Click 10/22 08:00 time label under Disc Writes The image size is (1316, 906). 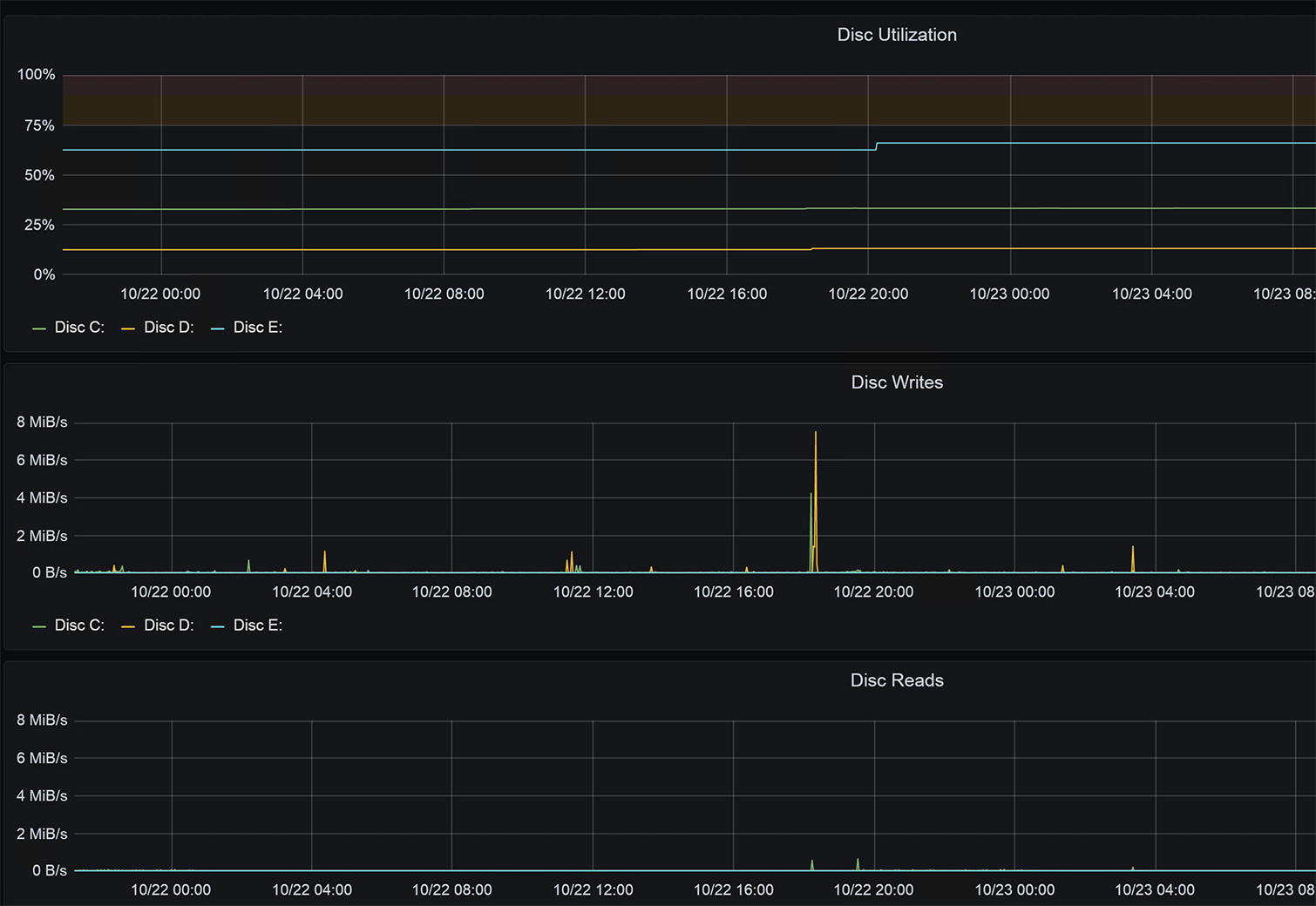point(452,592)
